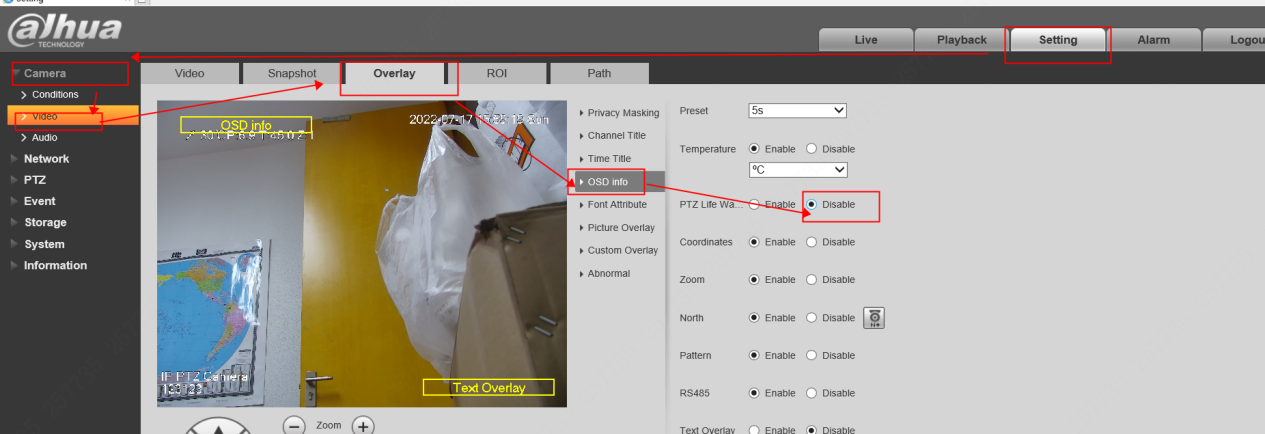Enable the North overlay
This screenshot has width=1265, height=434.
pyautogui.click(x=754, y=318)
